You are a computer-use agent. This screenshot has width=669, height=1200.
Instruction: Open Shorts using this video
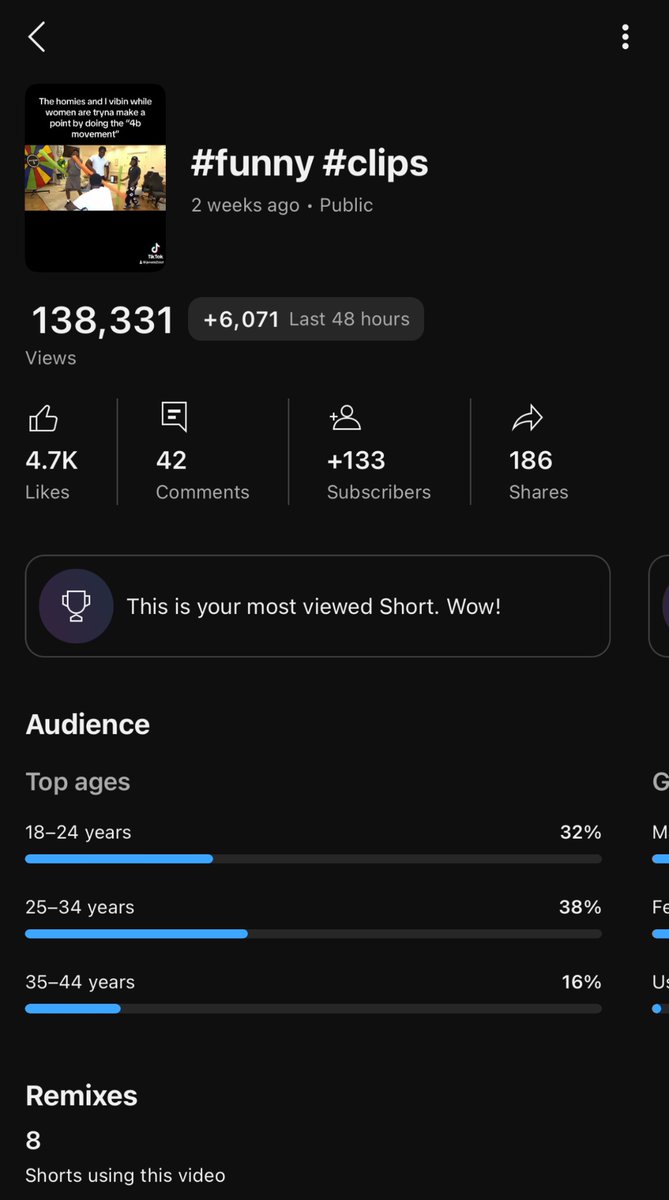(125, 1175)
